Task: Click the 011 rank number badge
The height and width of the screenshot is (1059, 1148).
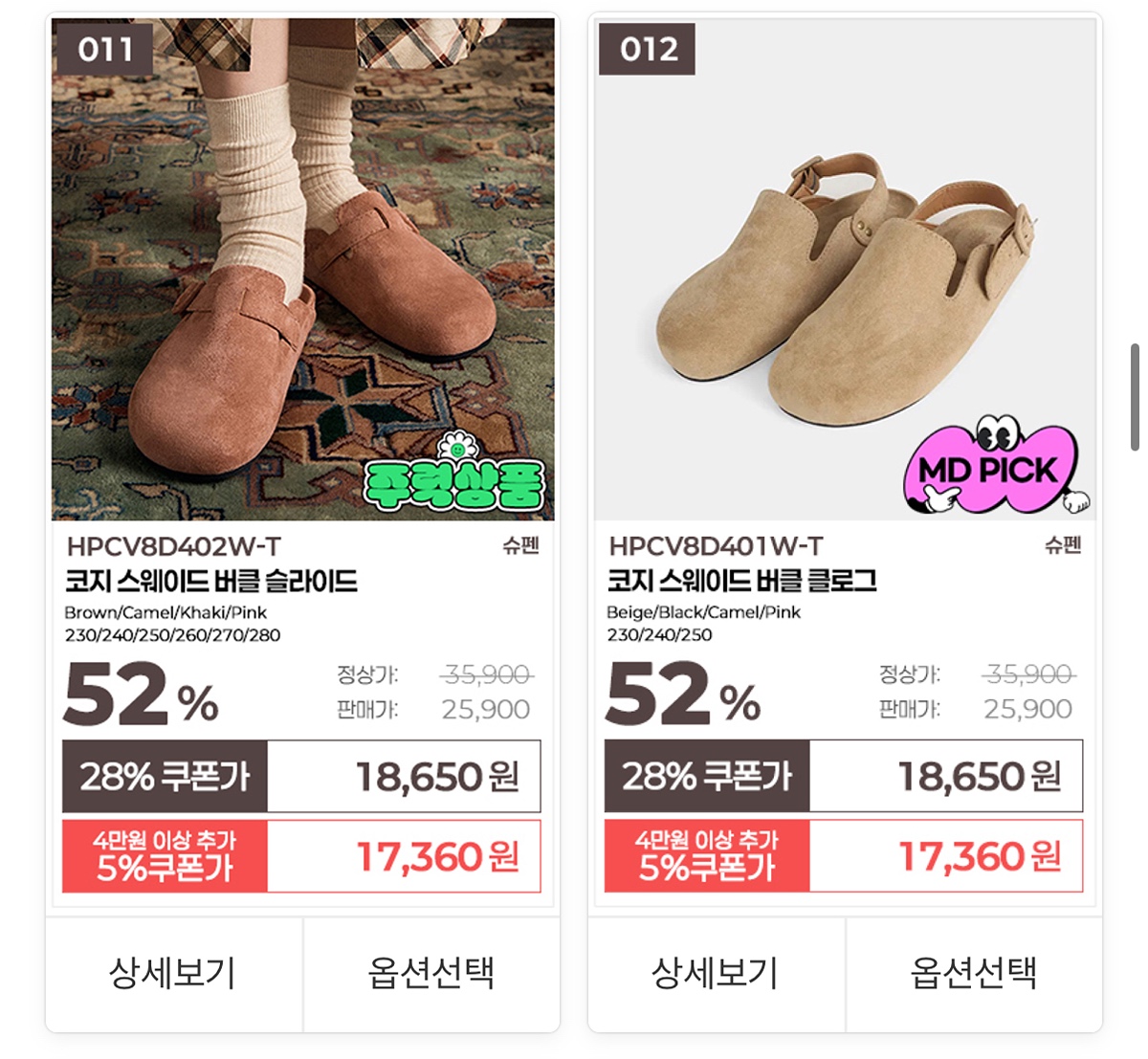Action: (x=104, y=48)
